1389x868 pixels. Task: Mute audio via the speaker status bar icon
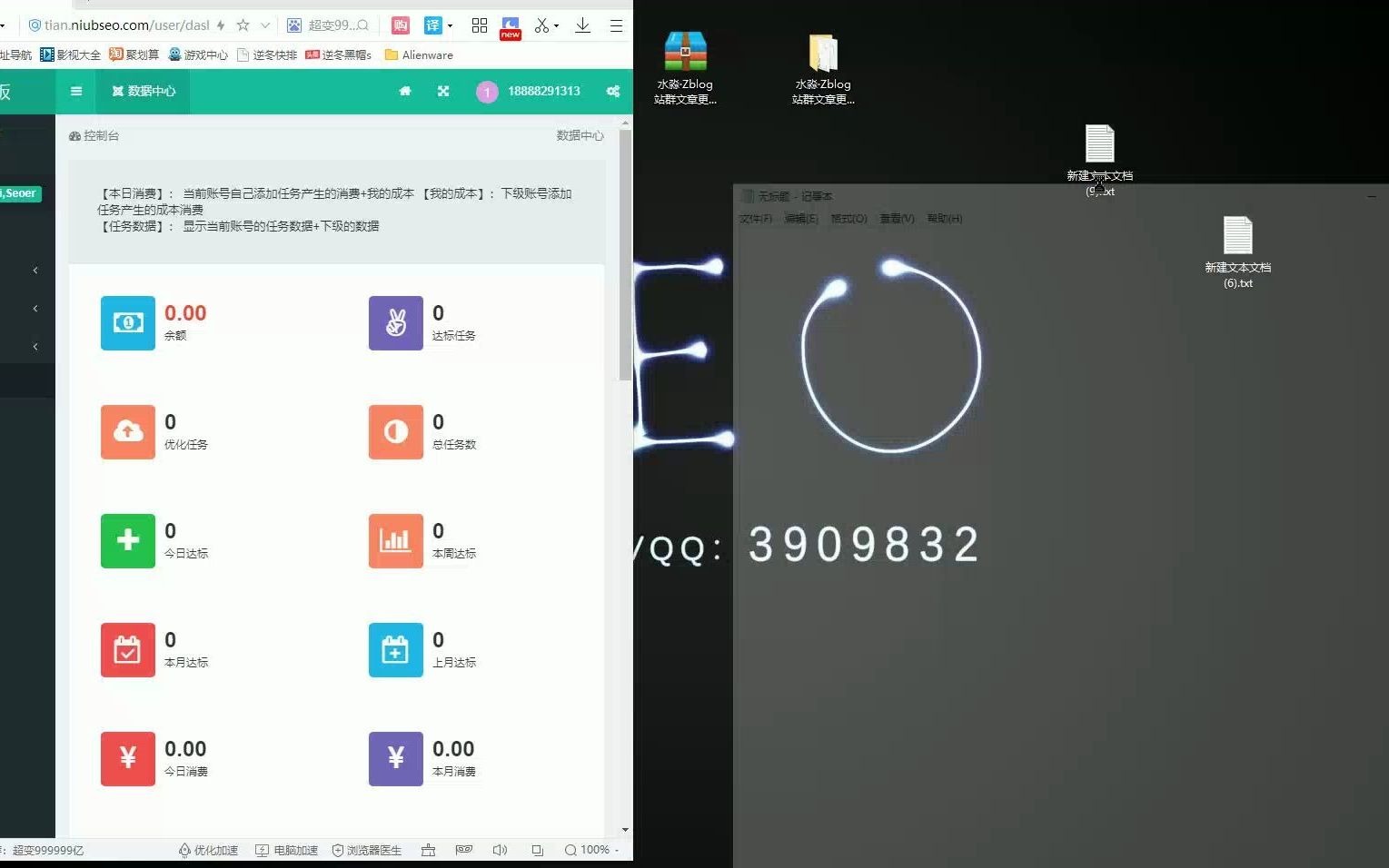500,850
